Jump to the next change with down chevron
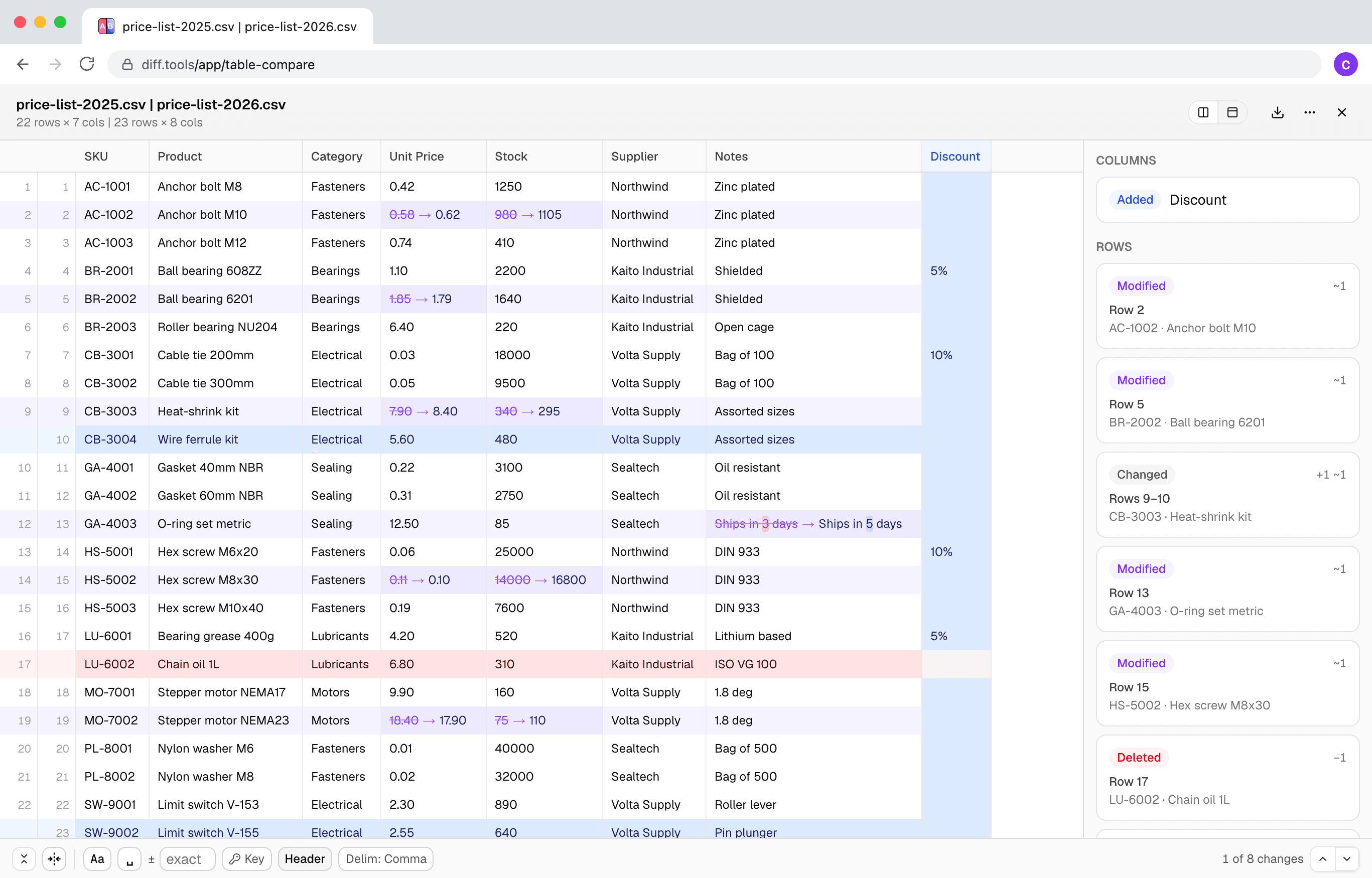Viewport: 1372px width, 878px height. click(1347, 858)
